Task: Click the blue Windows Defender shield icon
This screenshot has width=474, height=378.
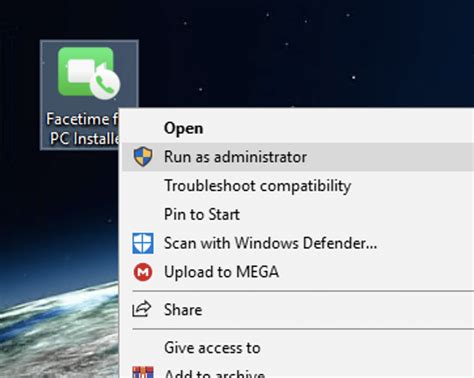Action: [143, 243]
